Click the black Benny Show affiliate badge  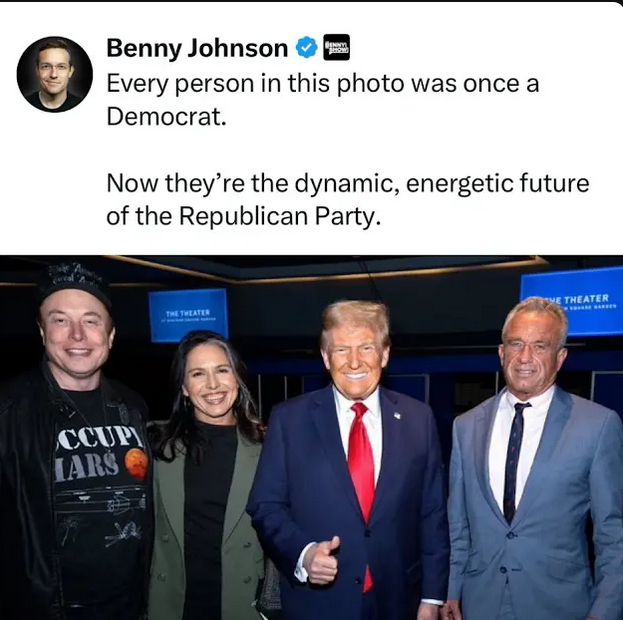(337, 47)
